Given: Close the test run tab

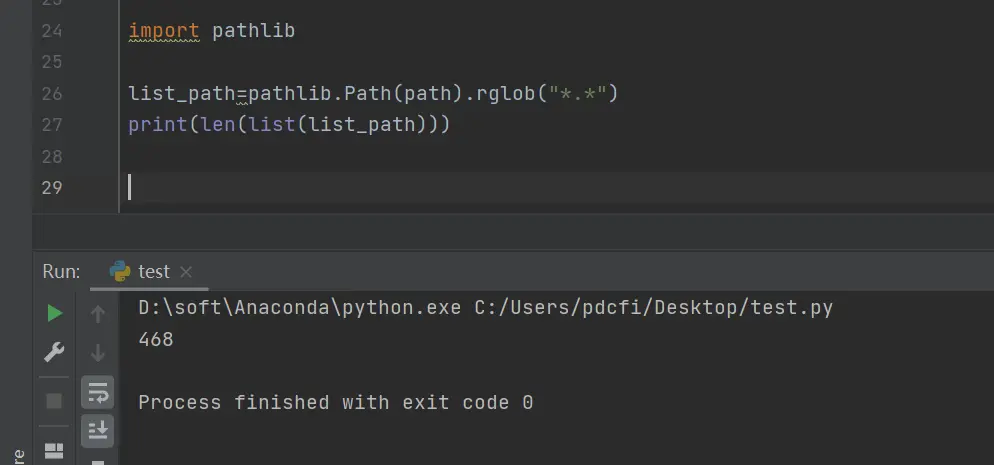Looking at the screenshot, I should [186, 272].
